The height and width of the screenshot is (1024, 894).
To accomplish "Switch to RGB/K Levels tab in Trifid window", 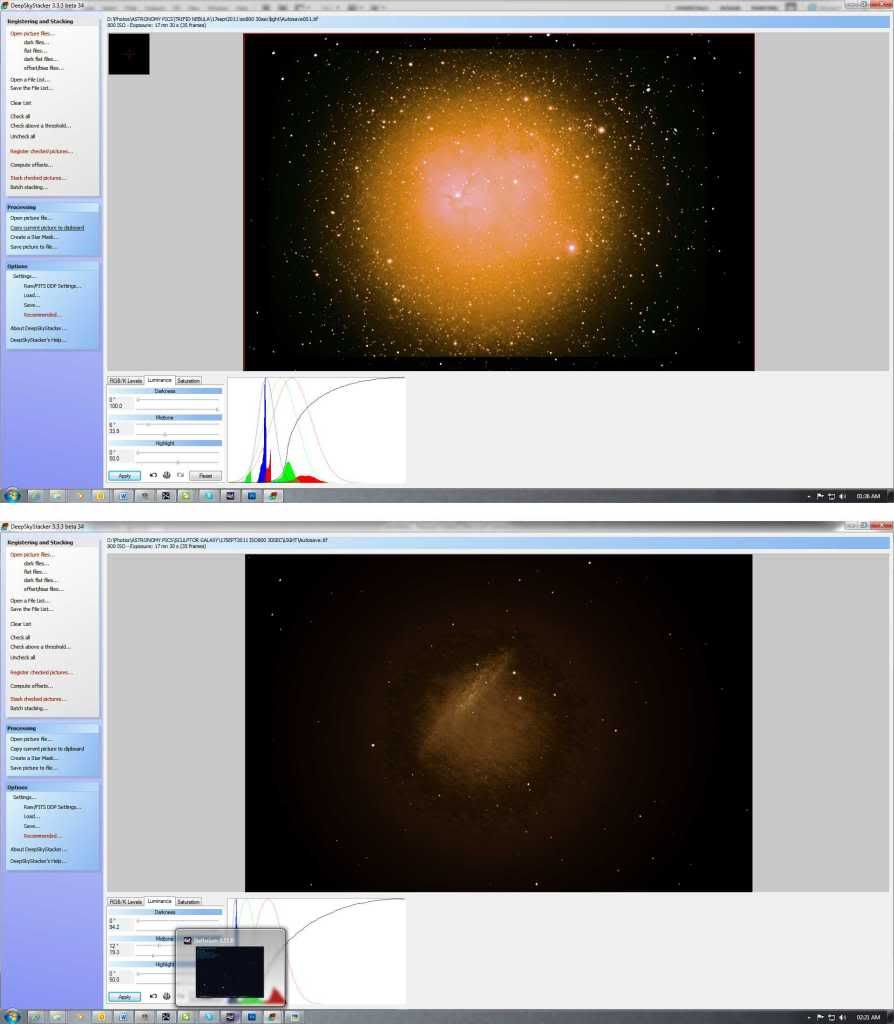I will pyautogui.click(x=126, y=381).
